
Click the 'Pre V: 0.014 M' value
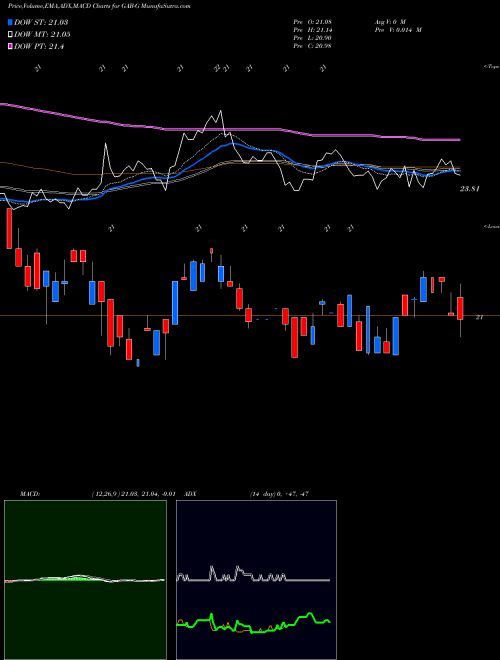point(398,30)
